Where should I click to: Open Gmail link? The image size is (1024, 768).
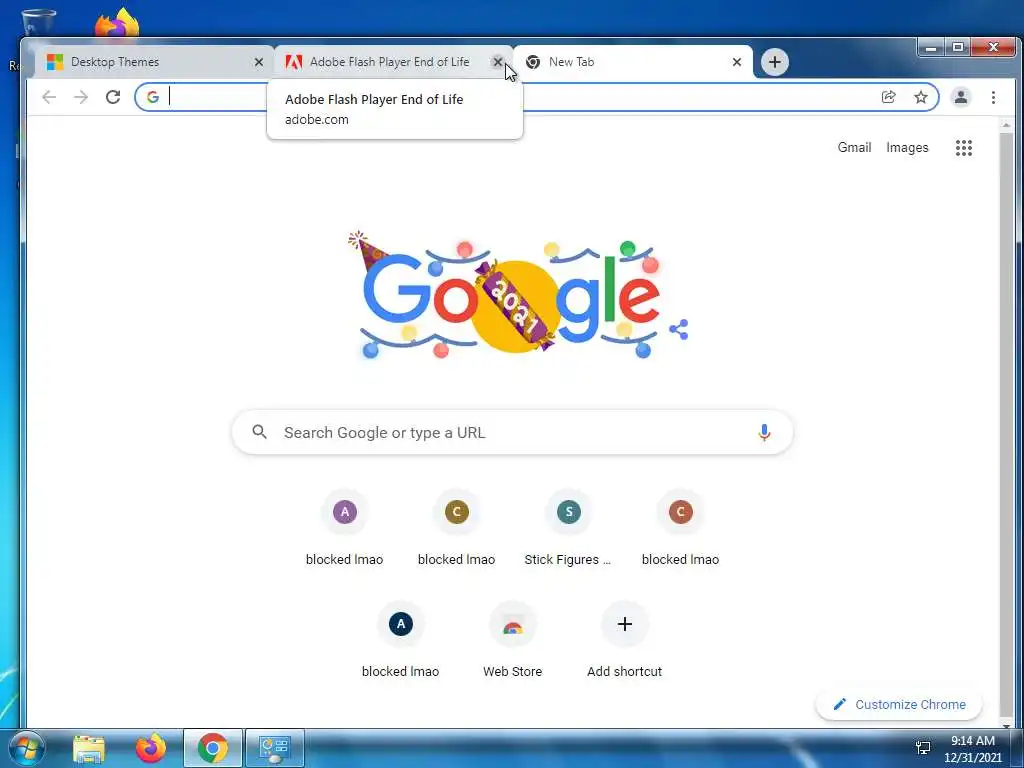[854, 148]
